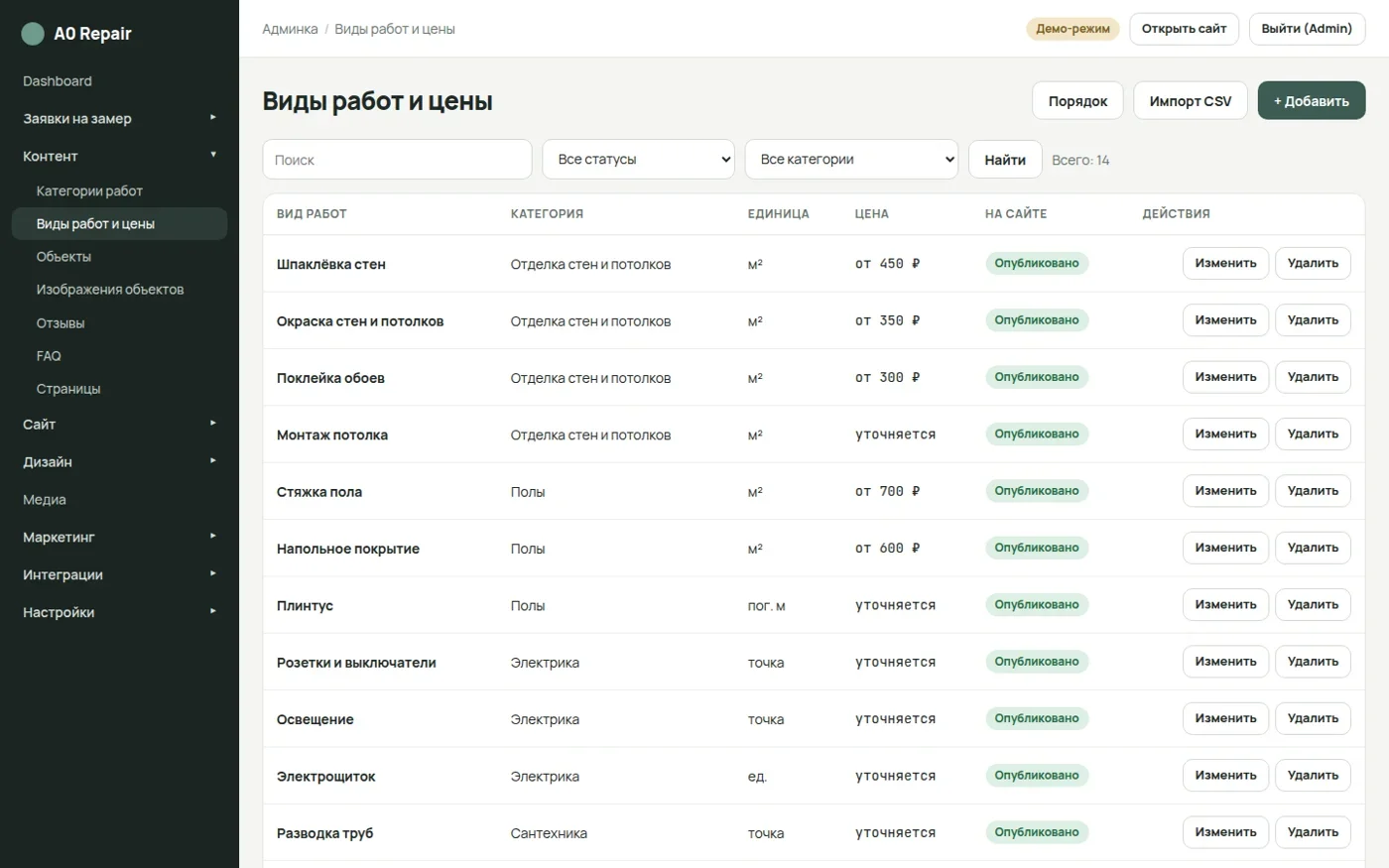Click Удалить for Напольное покрытие

click(x=1313, y=548)
